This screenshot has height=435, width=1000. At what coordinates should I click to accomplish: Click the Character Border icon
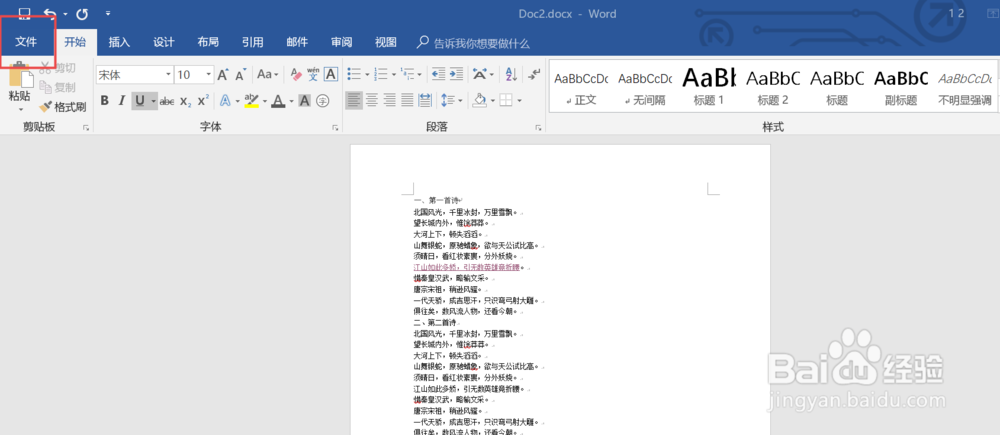coord(330,75)
